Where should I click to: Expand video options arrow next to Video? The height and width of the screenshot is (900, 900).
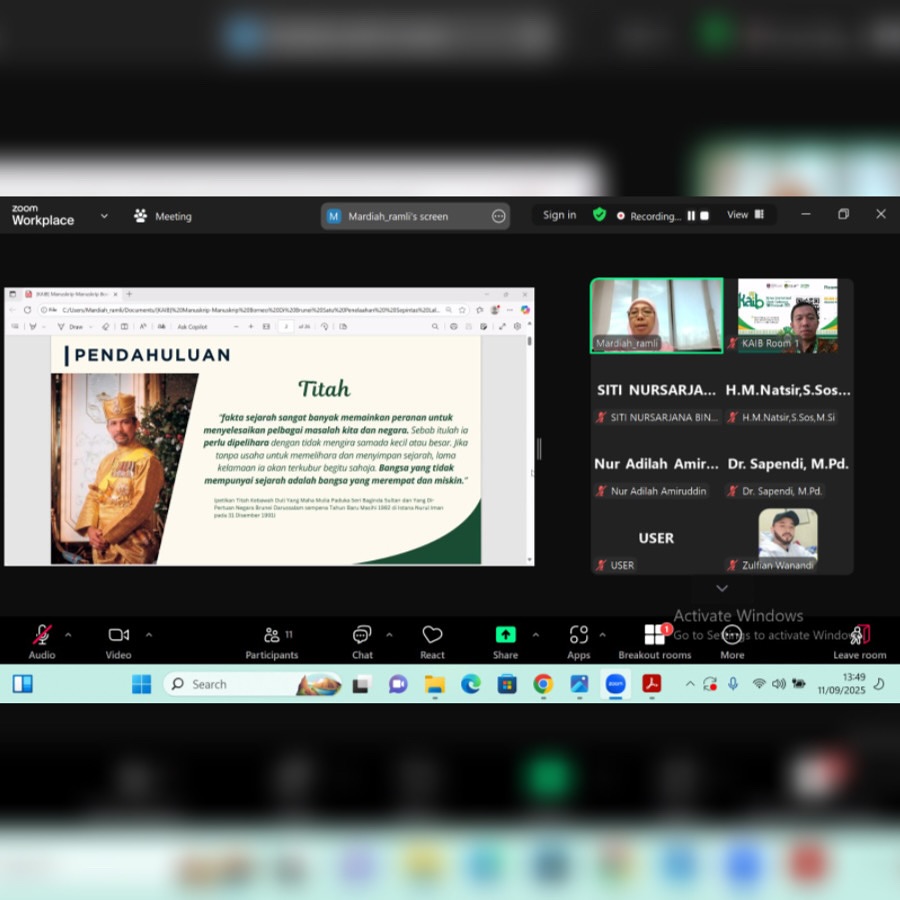point(149,635)
